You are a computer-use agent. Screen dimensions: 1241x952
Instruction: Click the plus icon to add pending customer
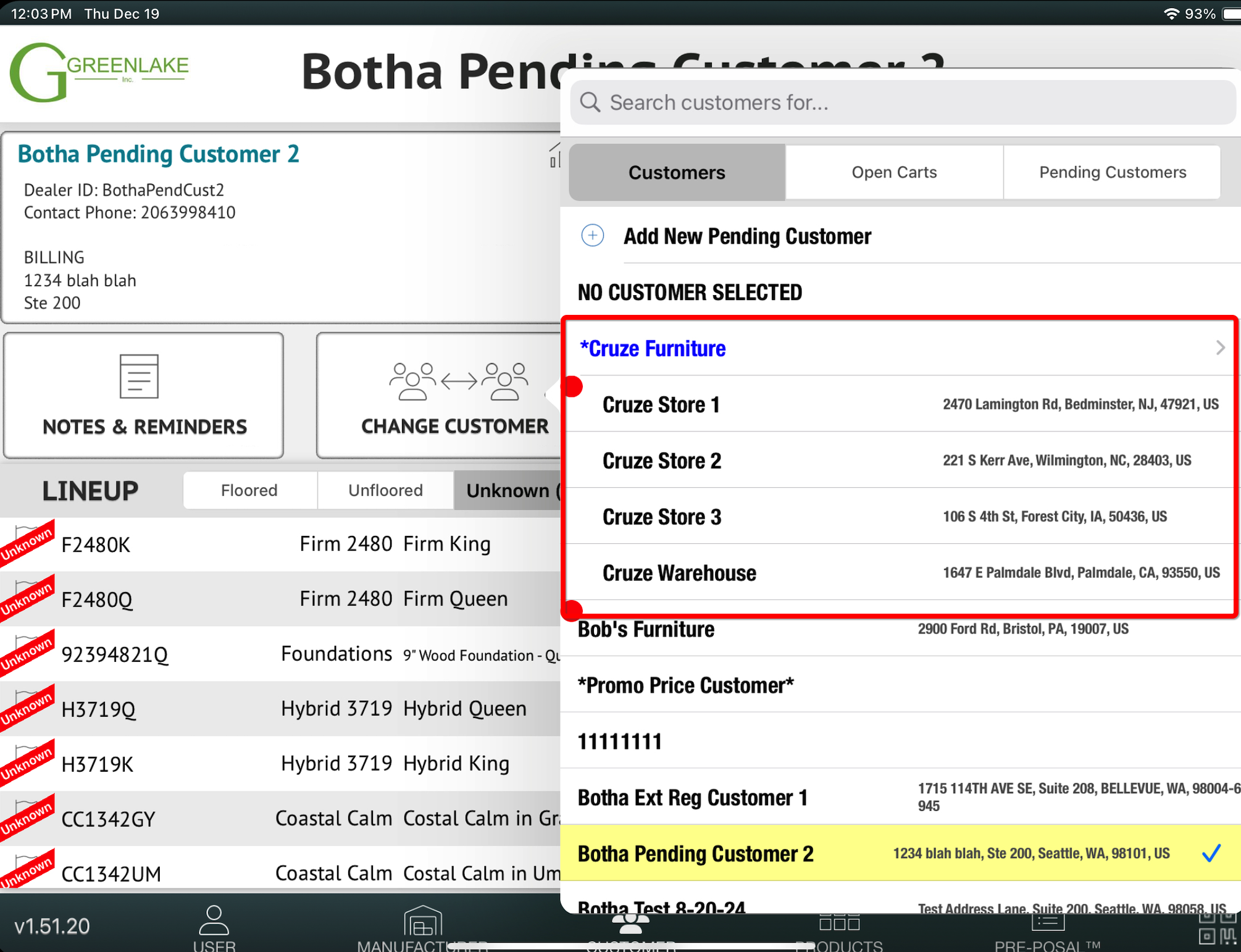click(592, 236)
